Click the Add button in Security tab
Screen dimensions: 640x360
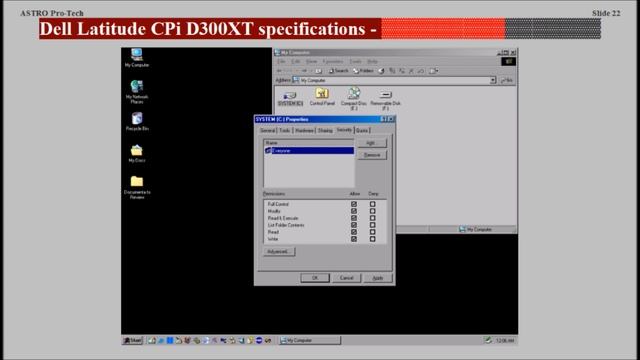[372, 143]
